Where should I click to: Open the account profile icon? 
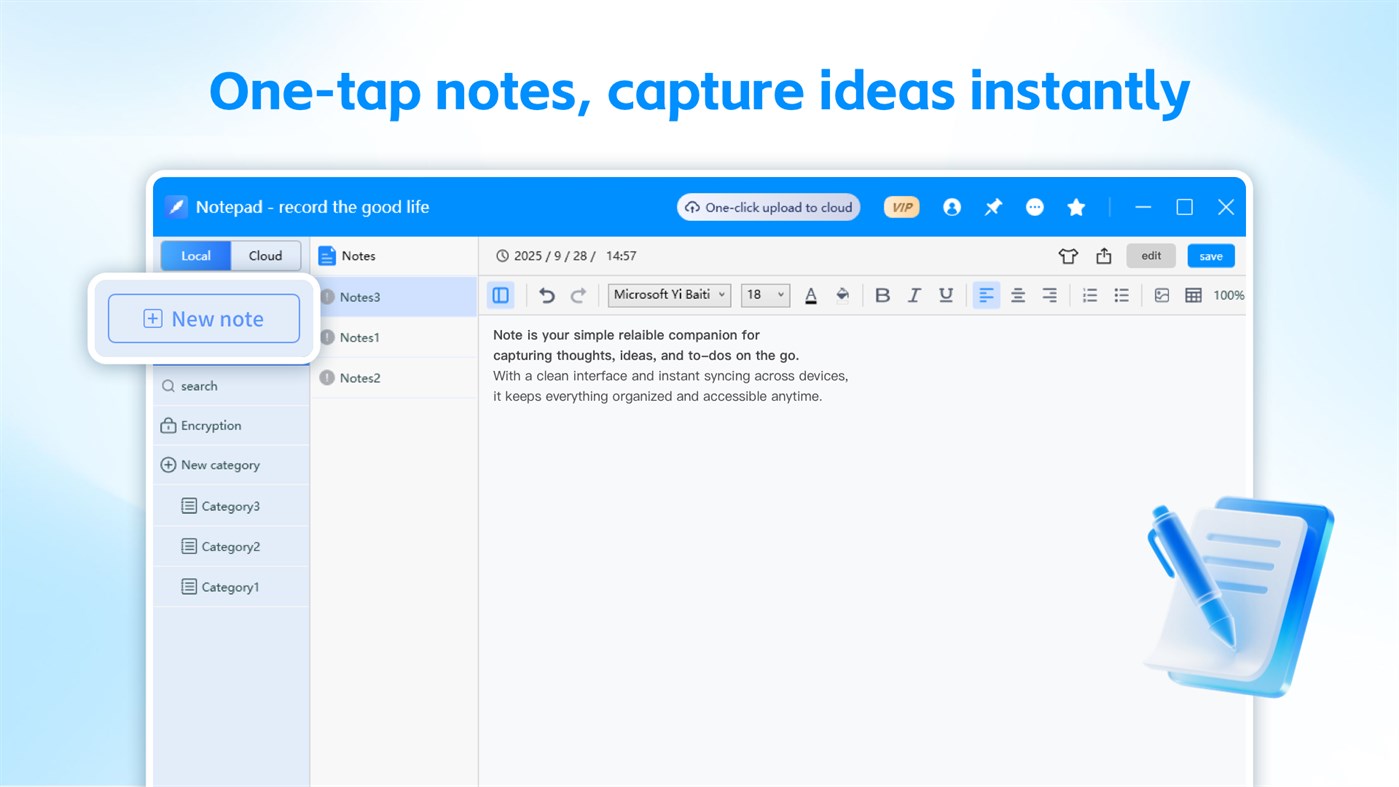point(951,207)
